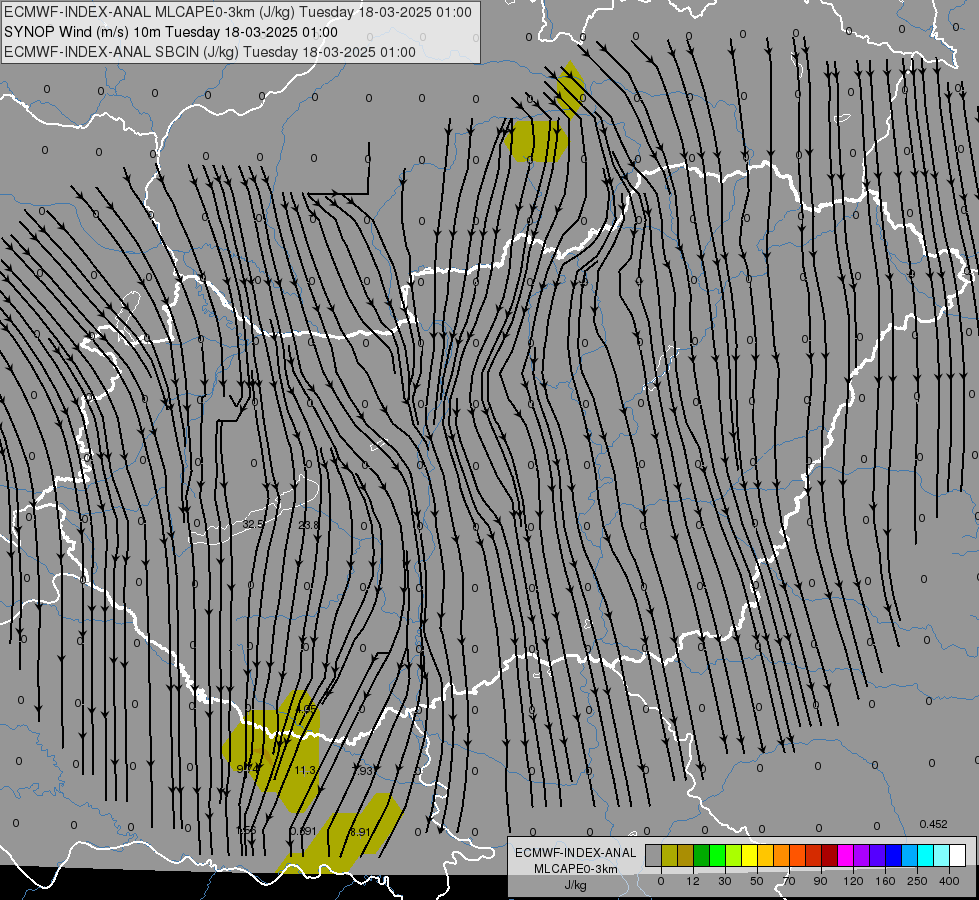979x900 pixels.
Task: Click the legend parameter label "MLCAPE0-3km"
Action: point(576,869)
